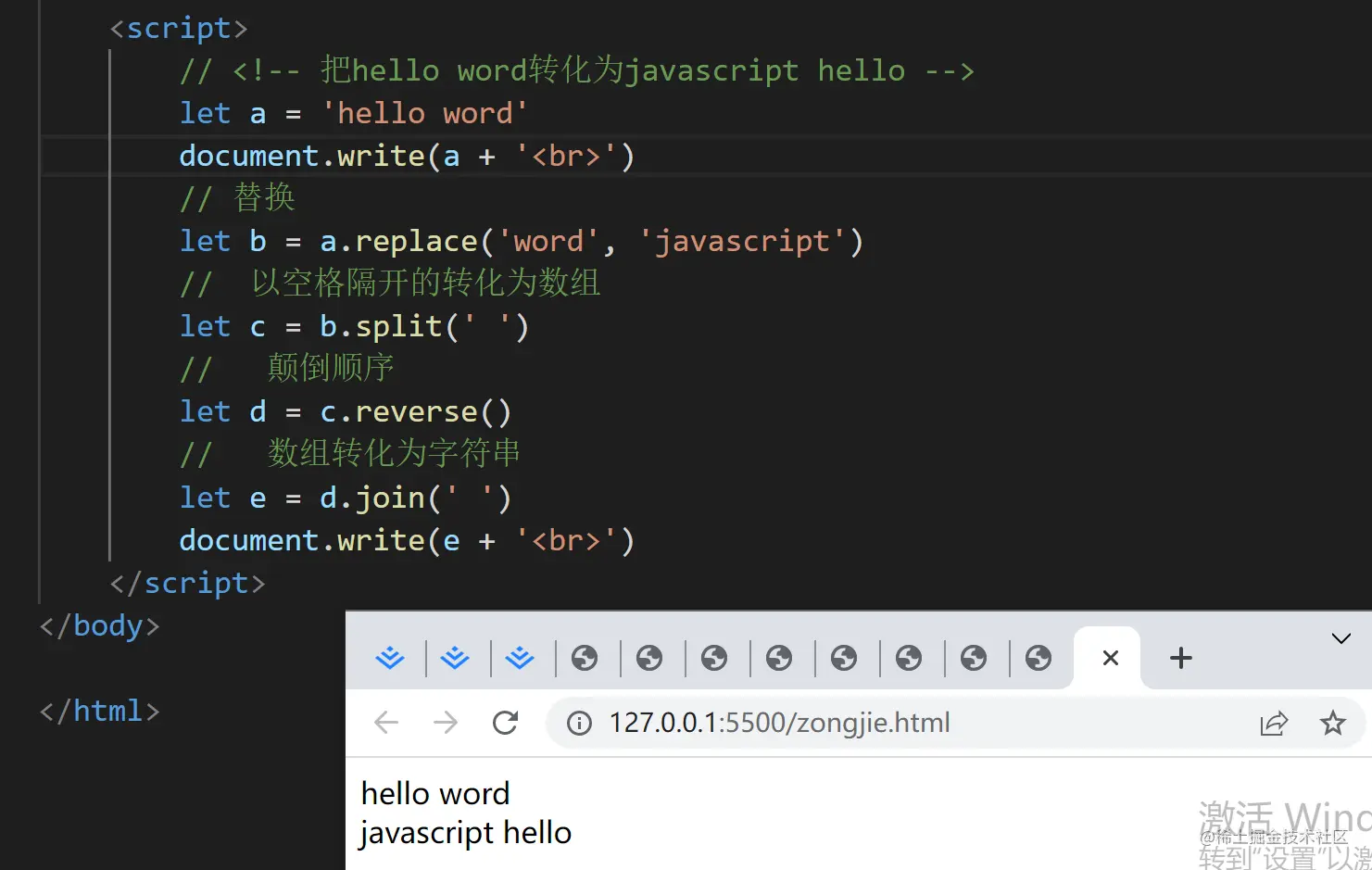Viewport: 1372px width, 870px height.
Task: Reload the zongjie.html page
Action: click(x=505, y=723)
